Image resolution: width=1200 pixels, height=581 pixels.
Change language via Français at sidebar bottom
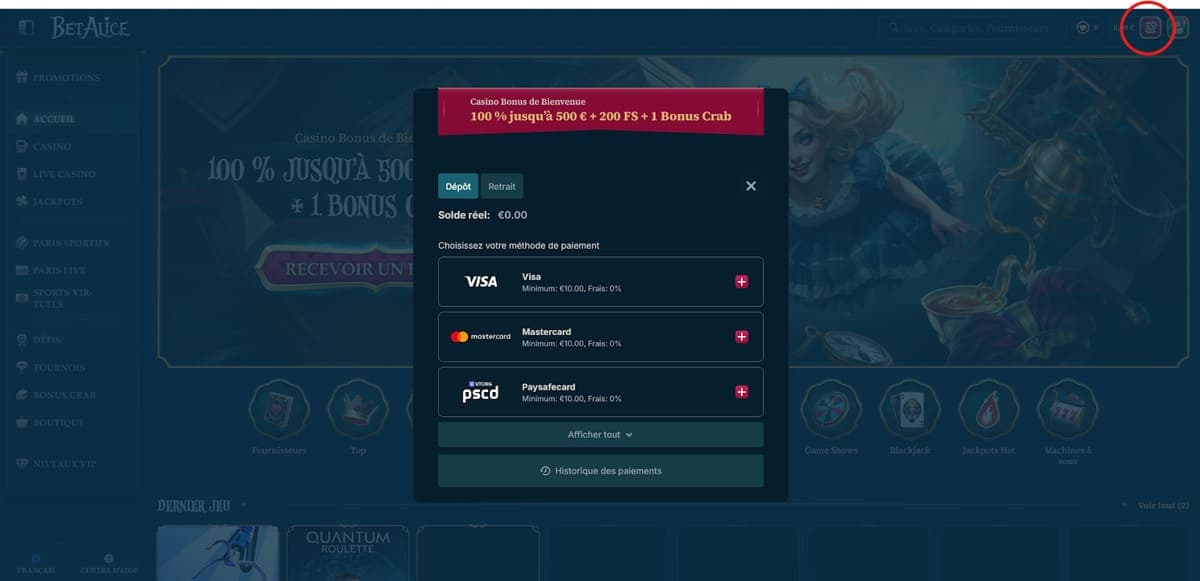tap(35, 564)
